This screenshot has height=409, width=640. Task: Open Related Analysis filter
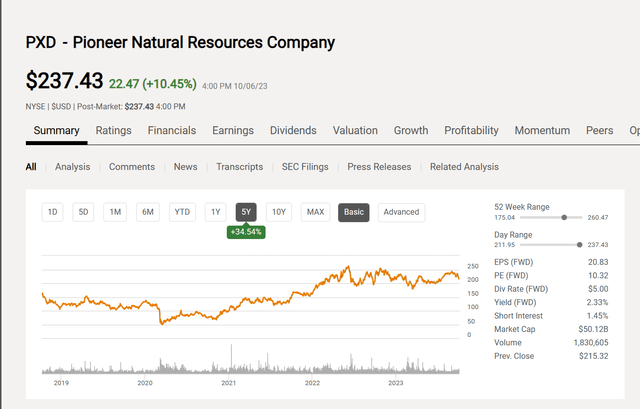pyautogui.click(x=464, y=167)
